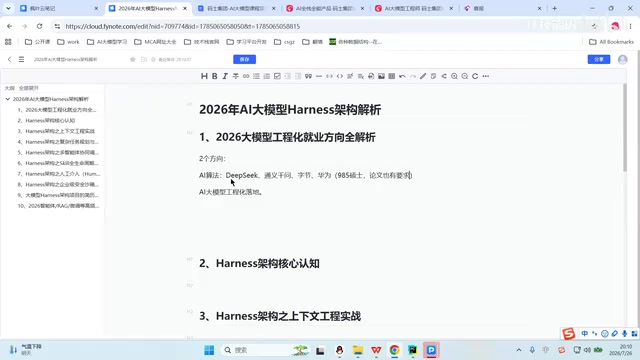
Task: Click the 2个方向 text line
Action: [212, 158]
